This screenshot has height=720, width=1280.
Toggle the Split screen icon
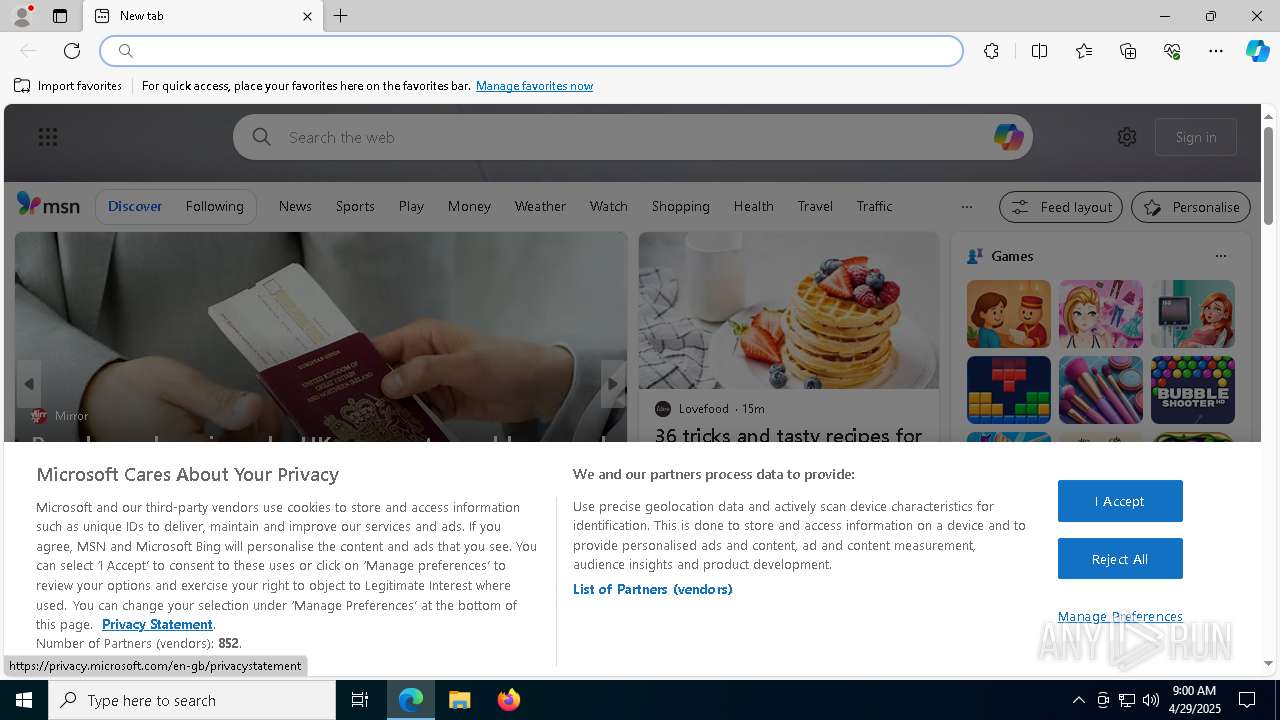pos(1039,51)
